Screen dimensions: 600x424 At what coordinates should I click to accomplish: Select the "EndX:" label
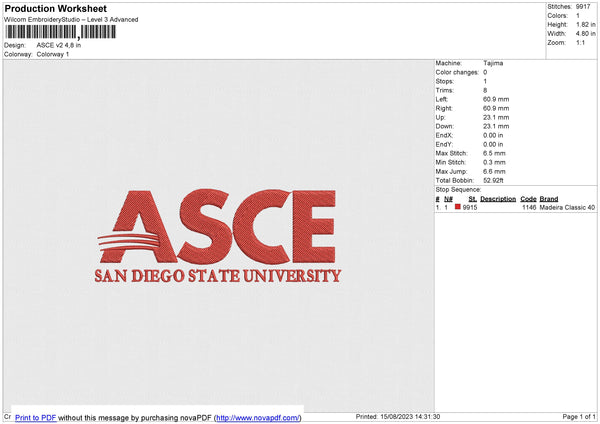(444, 135)
